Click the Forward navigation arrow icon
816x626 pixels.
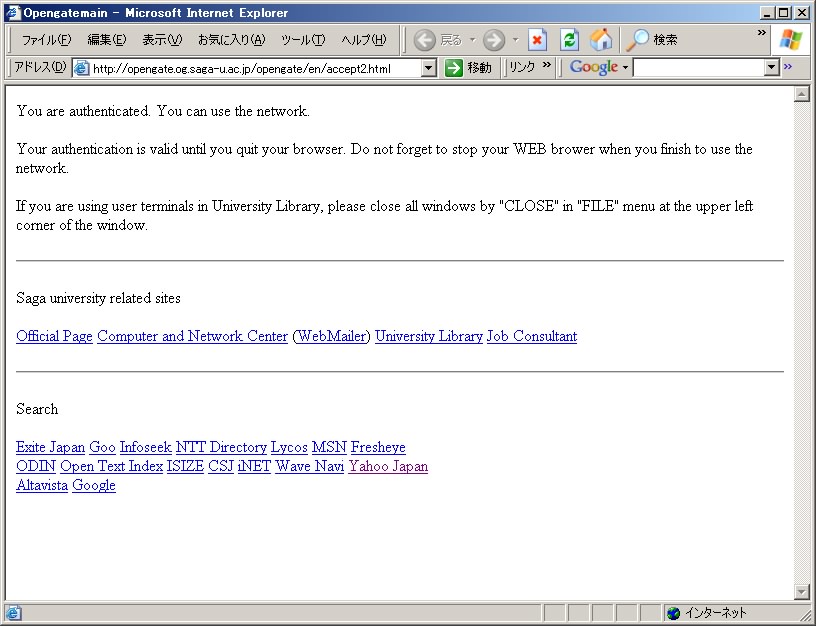pos(493,40)
